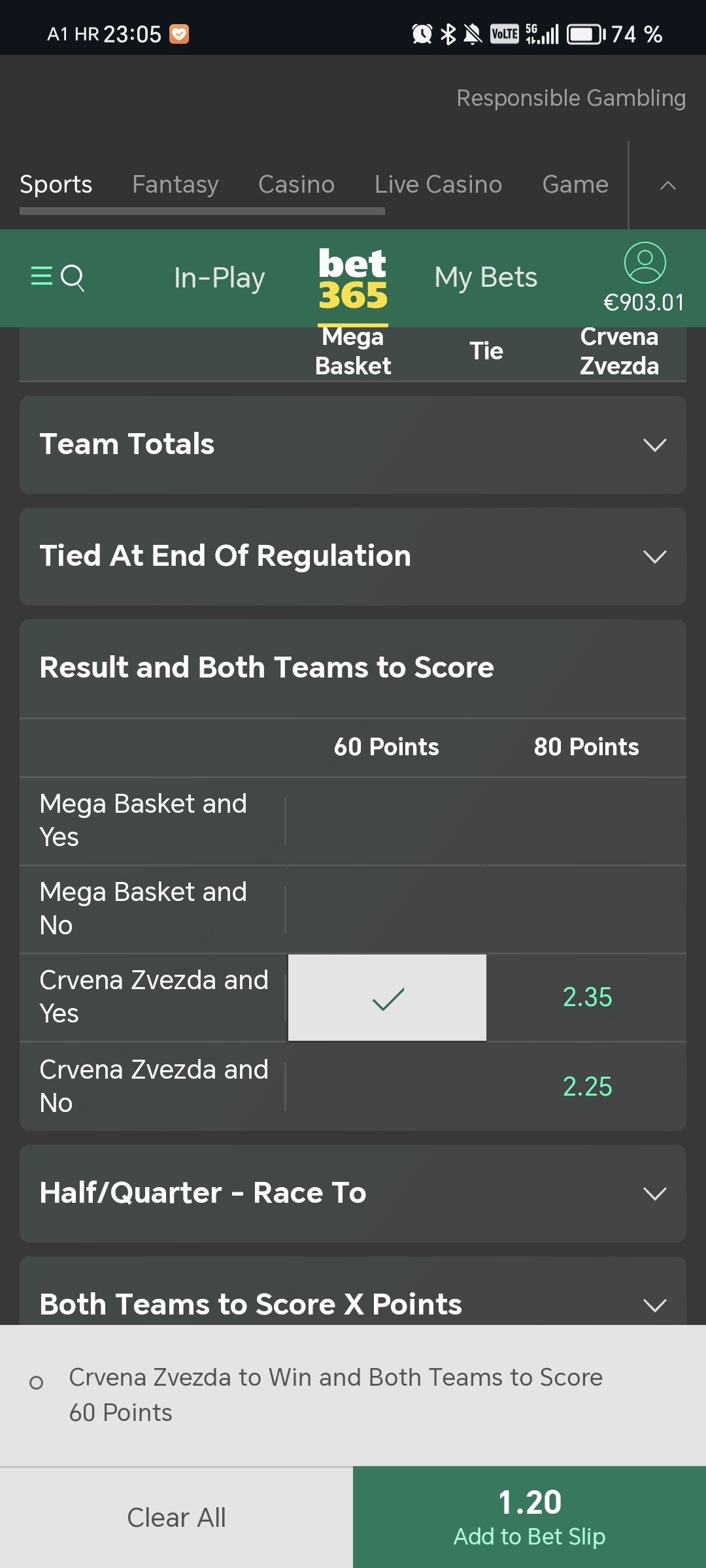Expand Half/Quarter - Race To section
This screenshot has width=706, height=1568.
(x=353, y=1194)
